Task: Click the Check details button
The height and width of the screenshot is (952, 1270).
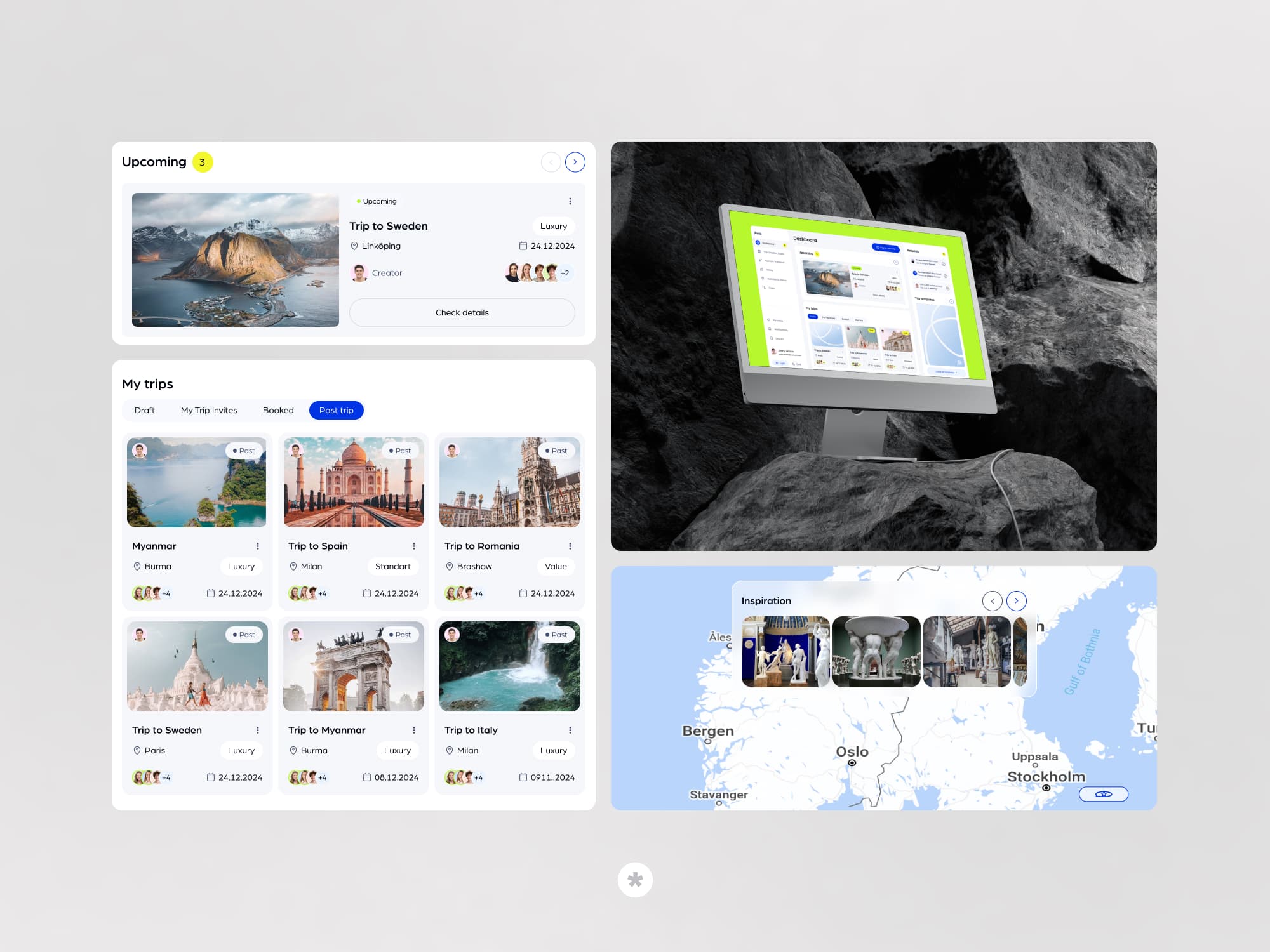Action: [x=462, y=312]
